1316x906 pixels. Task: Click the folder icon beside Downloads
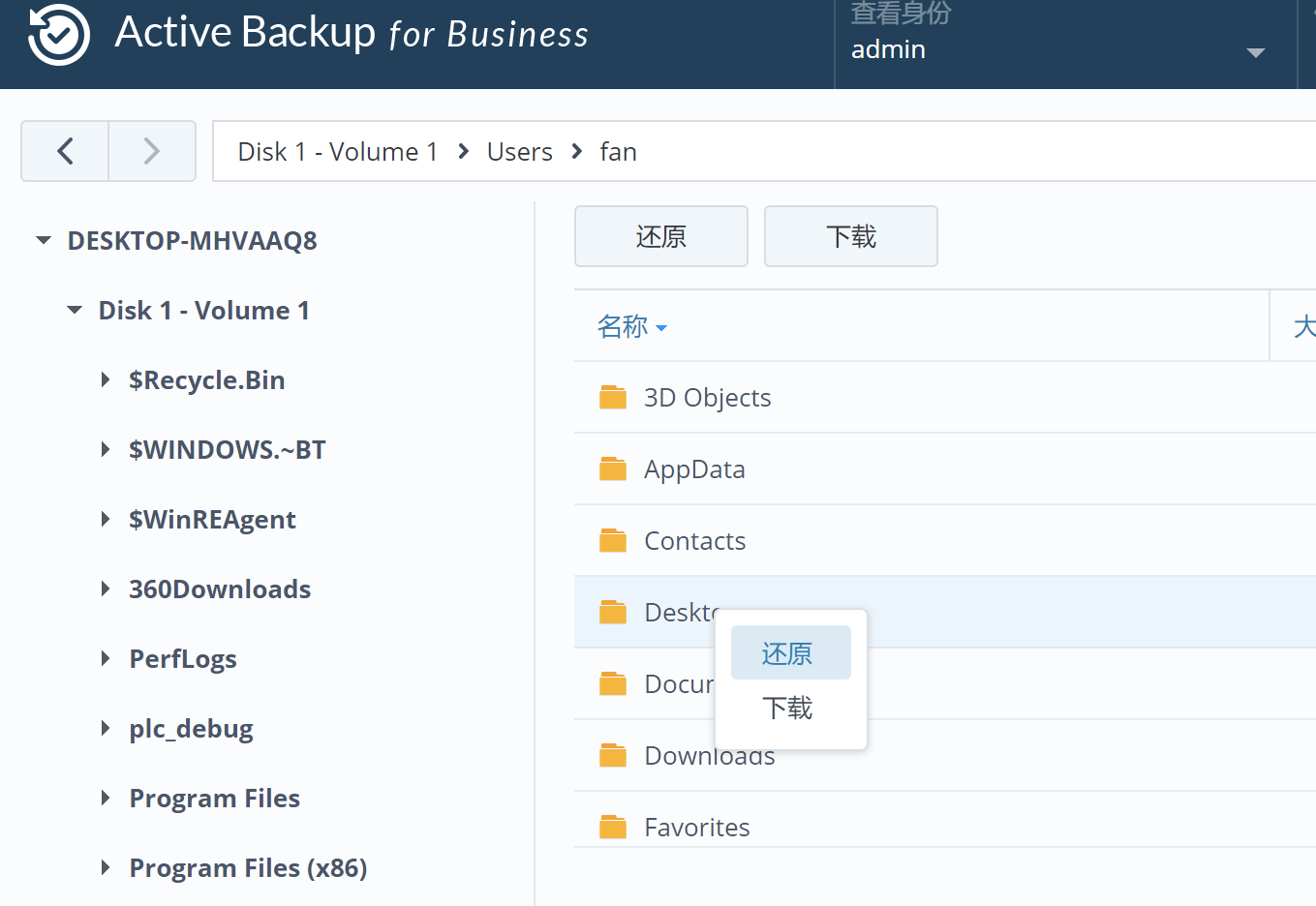point(614,754)
